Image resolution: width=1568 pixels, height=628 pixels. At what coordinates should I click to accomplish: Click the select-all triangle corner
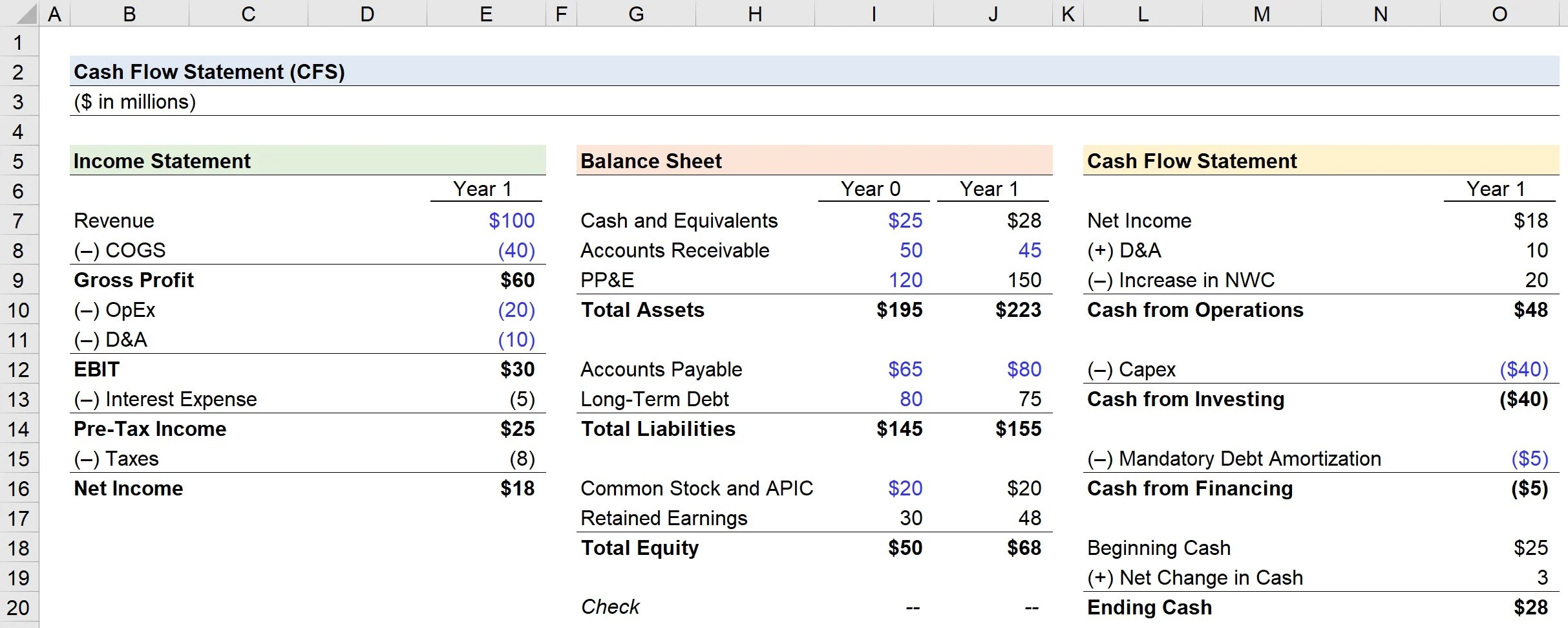coord(19,14)
